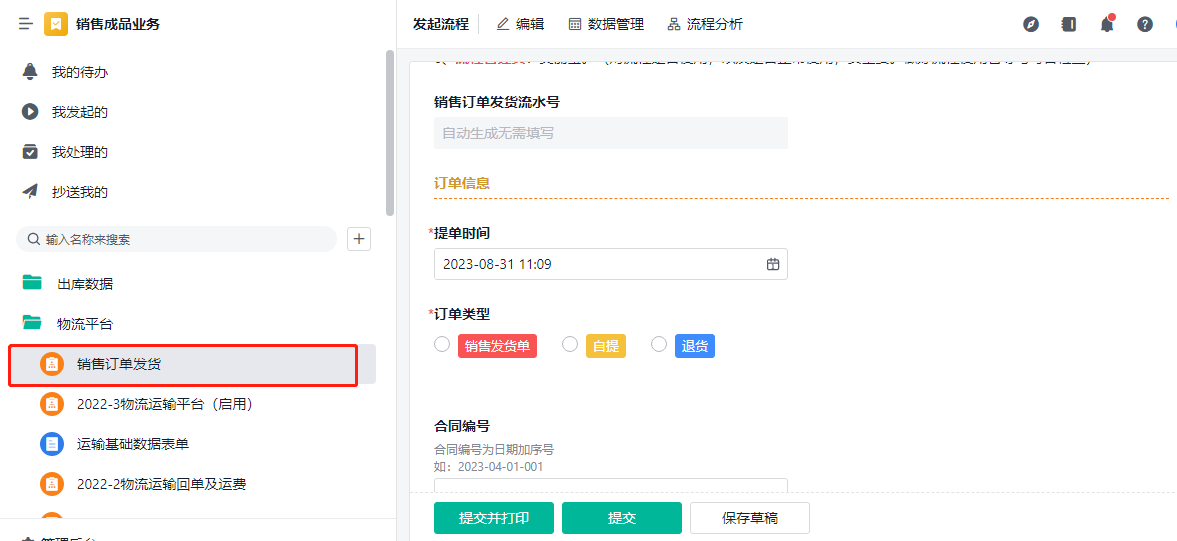The height and width of the screenshot is (541, 1177).
Task: Click the plus icon beside search box
Action: coord(359,239)
